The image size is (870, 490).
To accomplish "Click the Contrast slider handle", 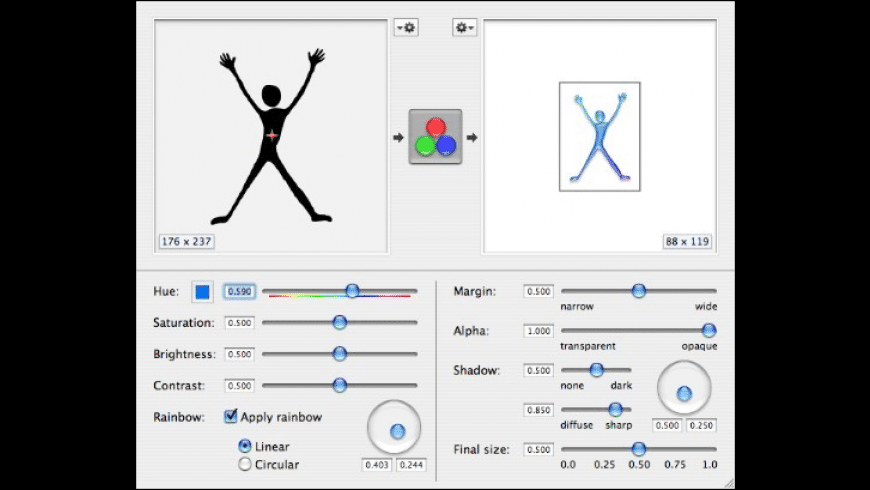I will (x=339, y=385).
